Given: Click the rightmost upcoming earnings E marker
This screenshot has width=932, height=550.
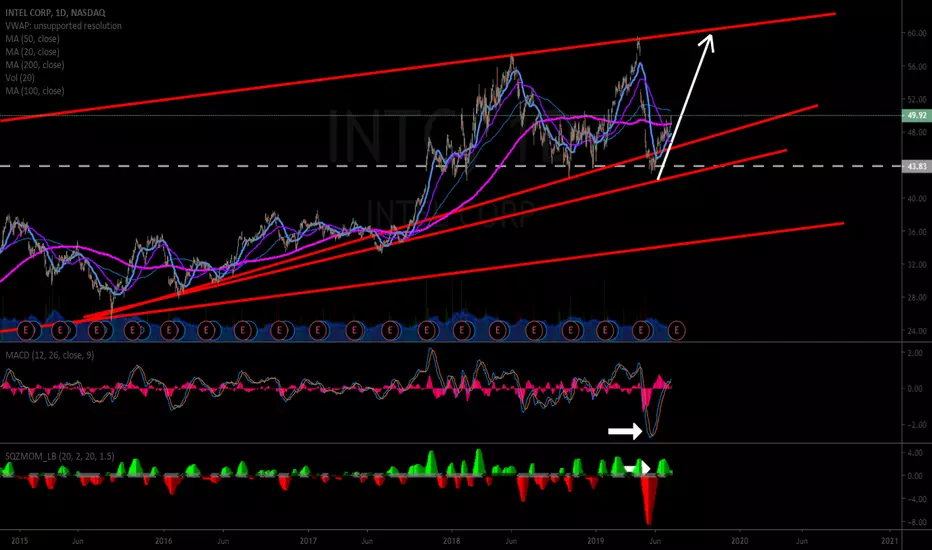Looking at the screenshot, I should coord(677,329).
